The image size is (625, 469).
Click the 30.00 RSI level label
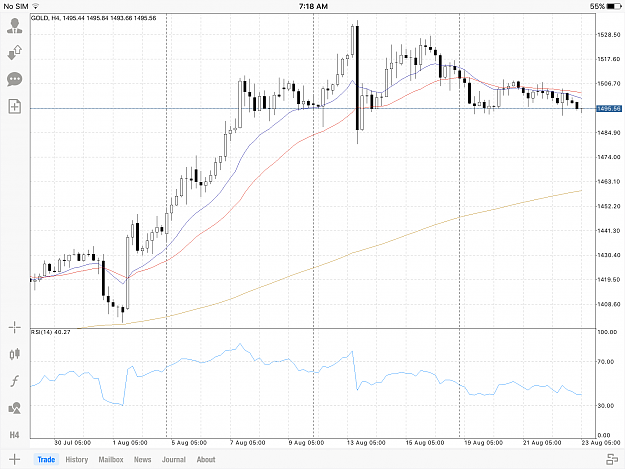tap(606, 405)
